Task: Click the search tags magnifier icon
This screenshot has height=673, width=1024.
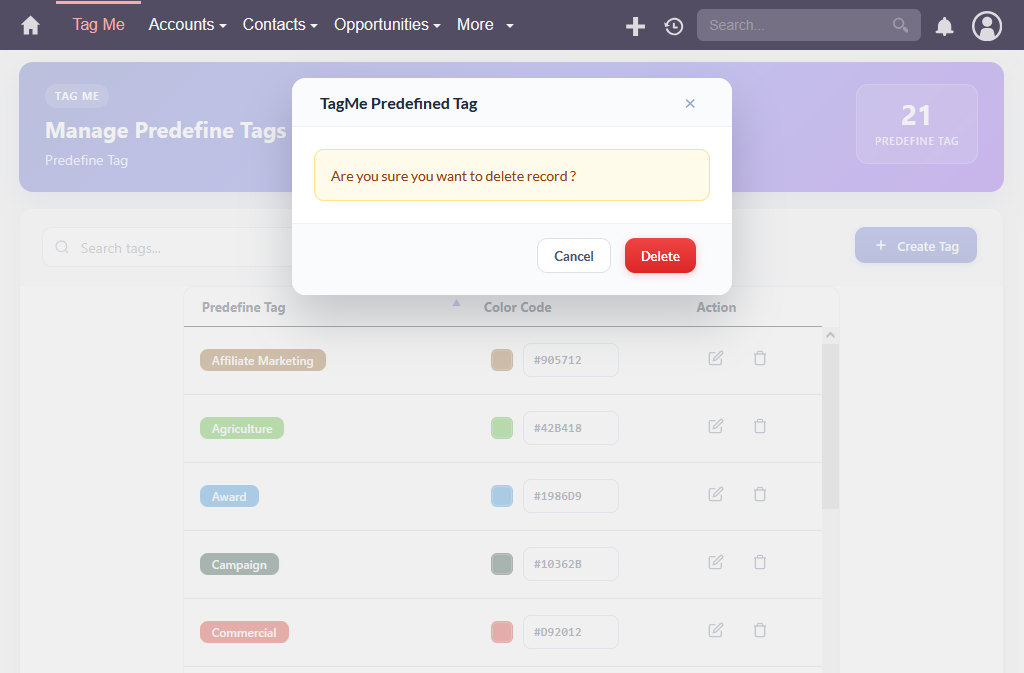Action: (x=62, y=247)
